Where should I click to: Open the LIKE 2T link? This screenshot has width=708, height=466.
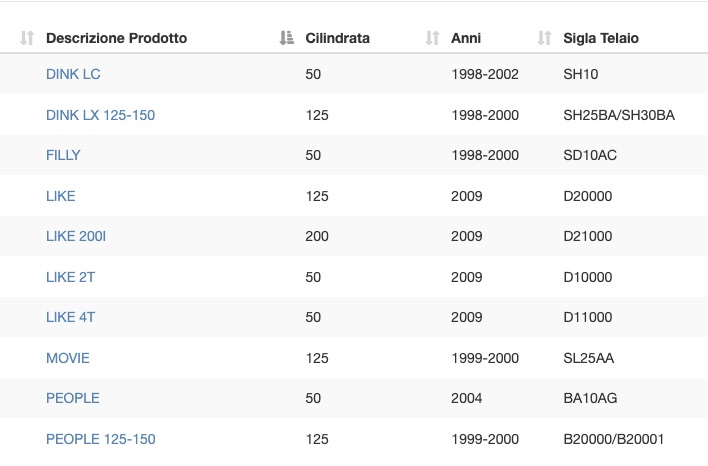click(x=70, y=277)
